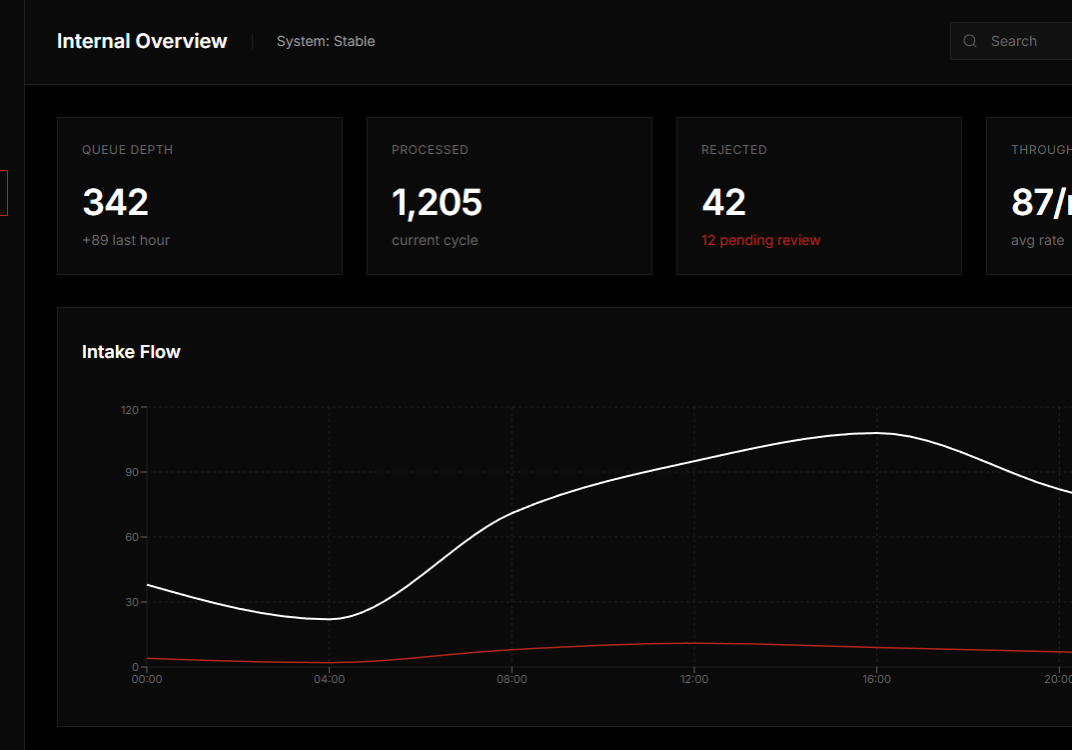The width and height of the screenshot is (1072, 750).
Task: Open the Queue Depth stat card
Action: [200, 196]
